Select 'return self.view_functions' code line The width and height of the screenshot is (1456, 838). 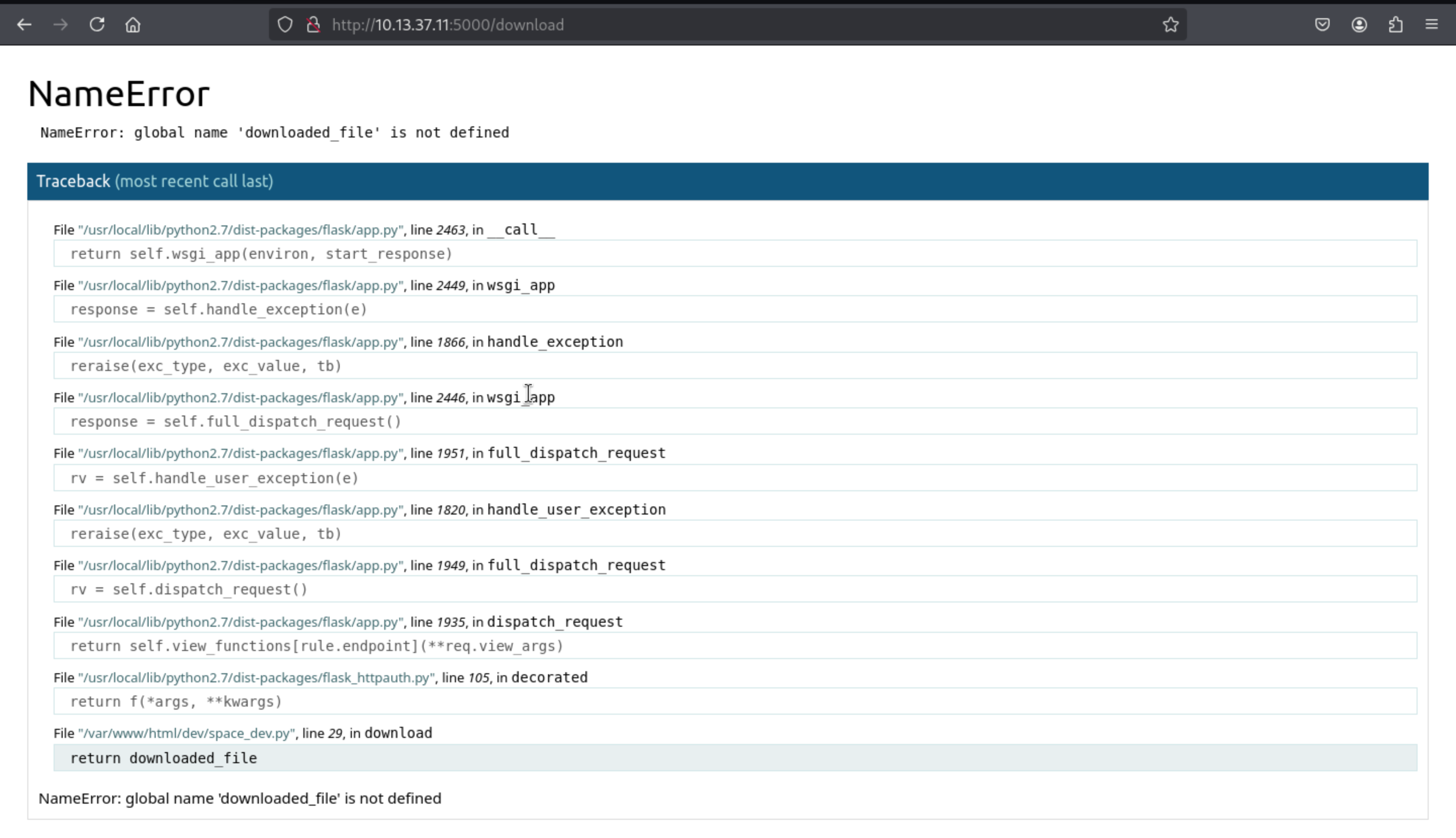coord(735,646)
